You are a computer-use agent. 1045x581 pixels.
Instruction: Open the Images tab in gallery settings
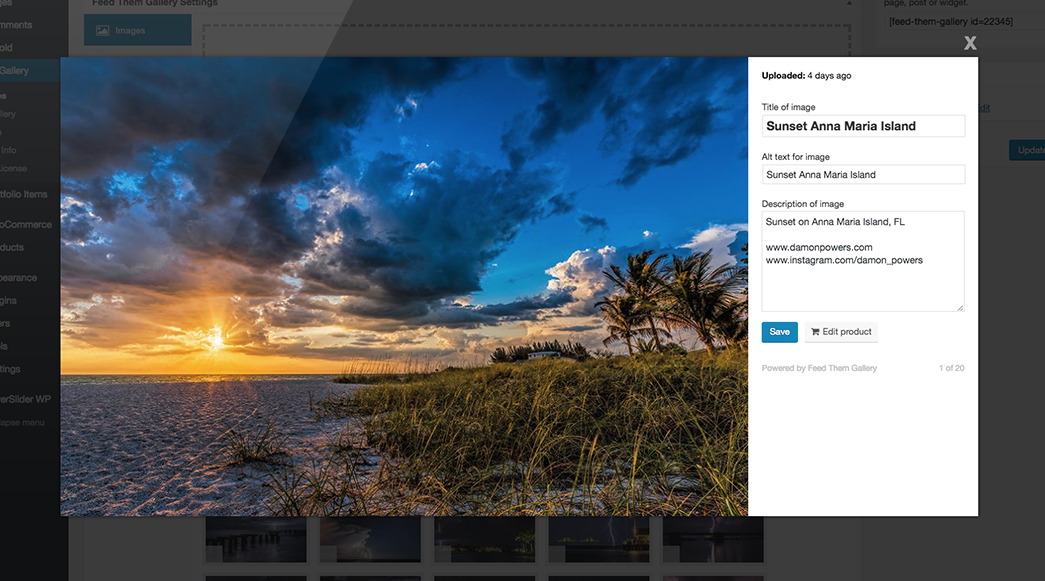coord(138,31)
